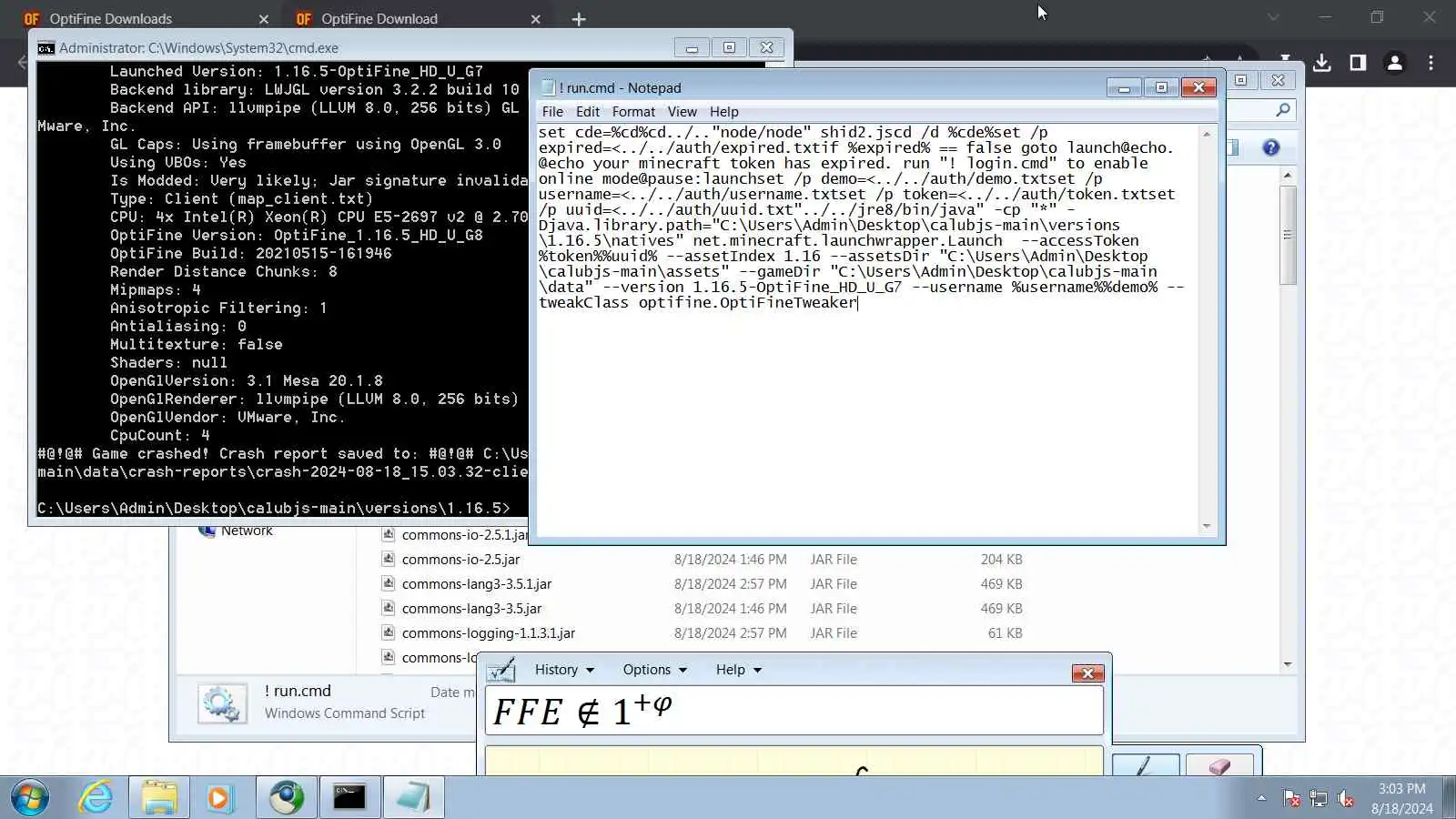Open the Windows Start menu

tap(29, 798)
